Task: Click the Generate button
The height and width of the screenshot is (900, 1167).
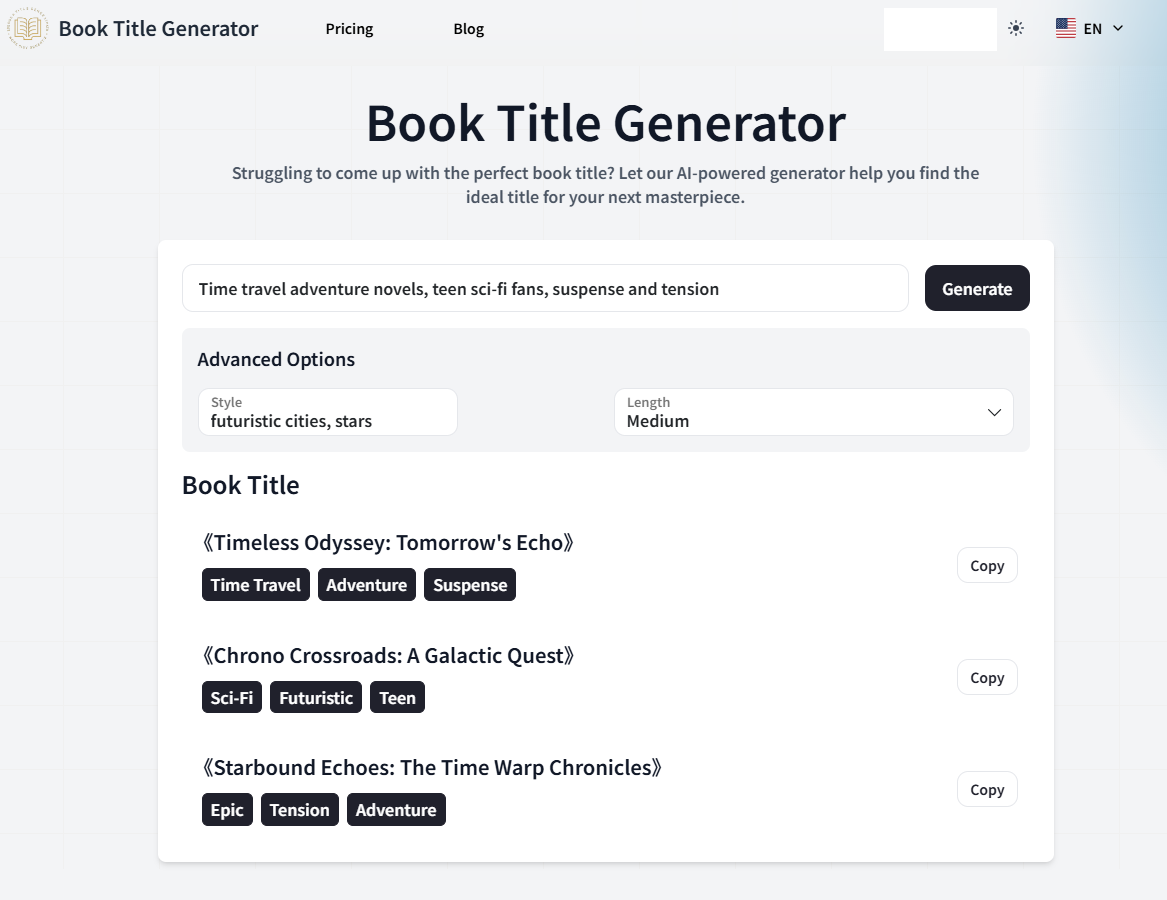Action: click(976, 288)
